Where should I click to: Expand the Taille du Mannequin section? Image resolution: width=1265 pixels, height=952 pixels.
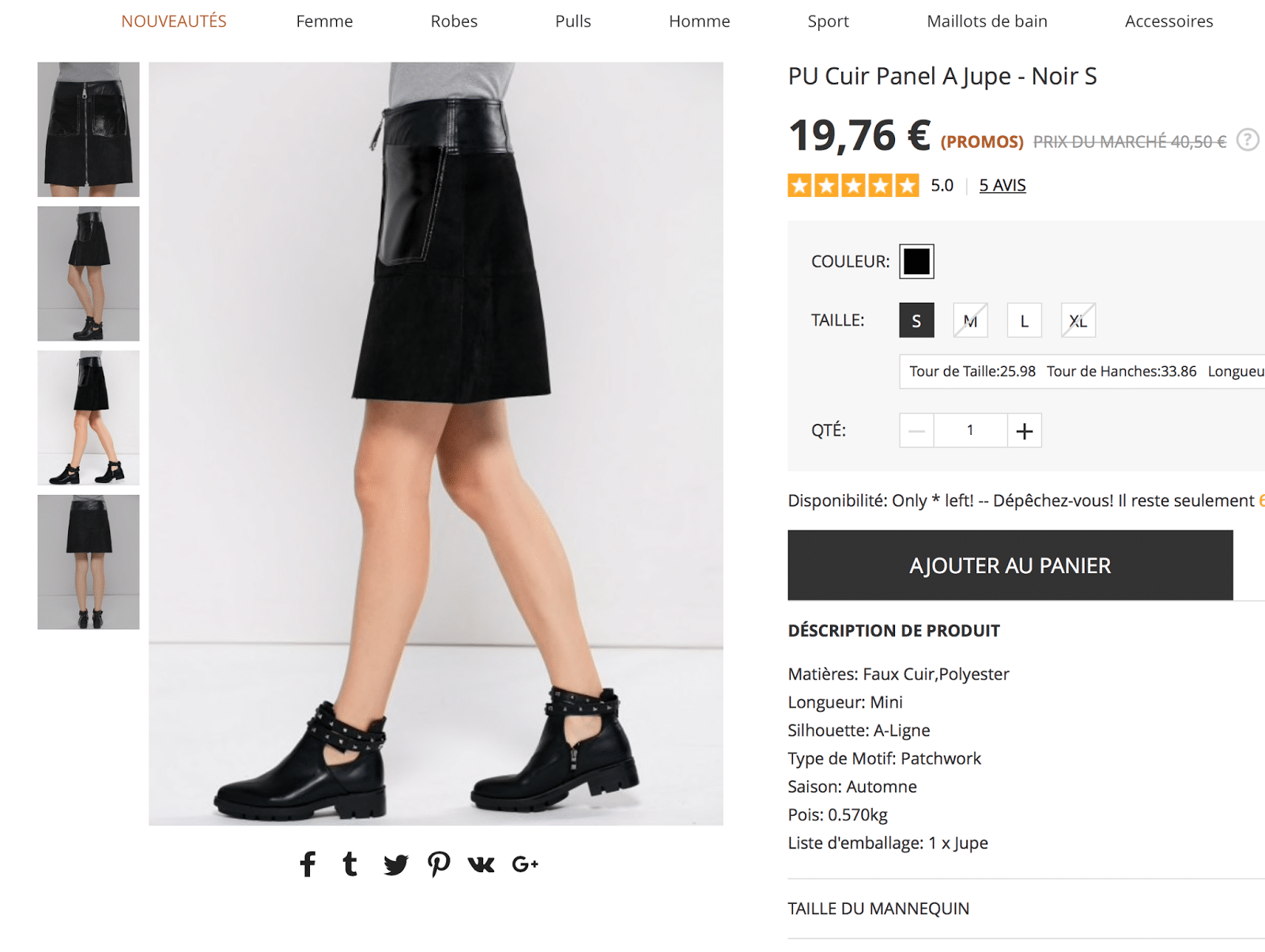pos(878,909)
